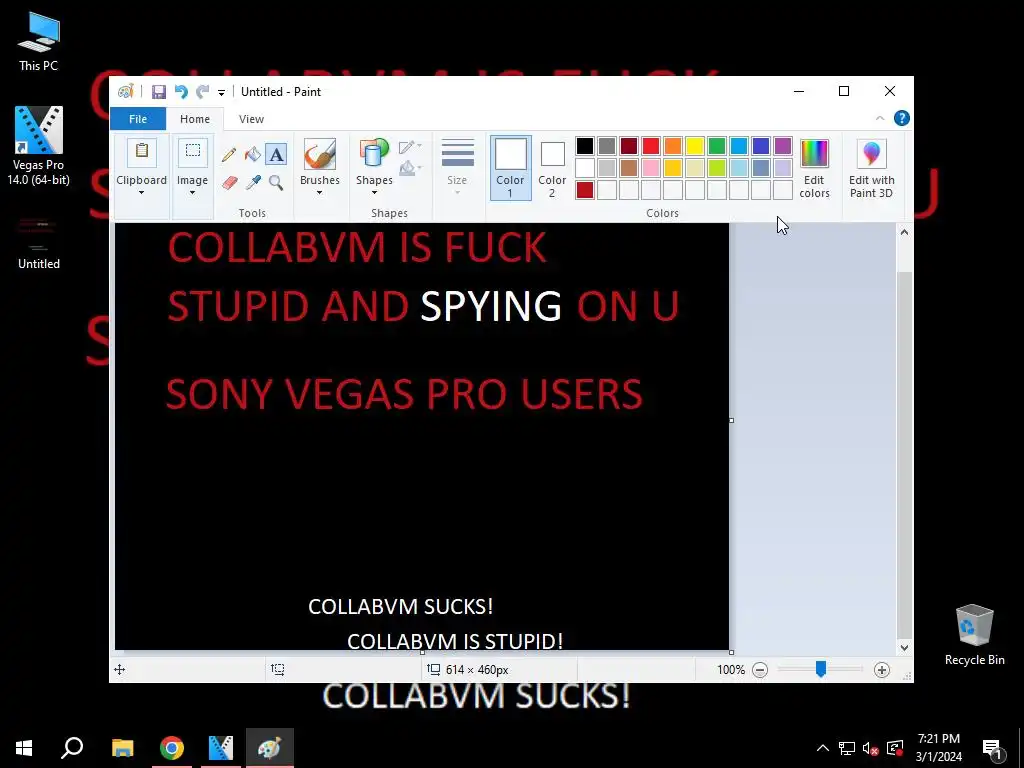Click the muted volume tray icon
This screenshot has height=768, width=1024.
[871, 748]
